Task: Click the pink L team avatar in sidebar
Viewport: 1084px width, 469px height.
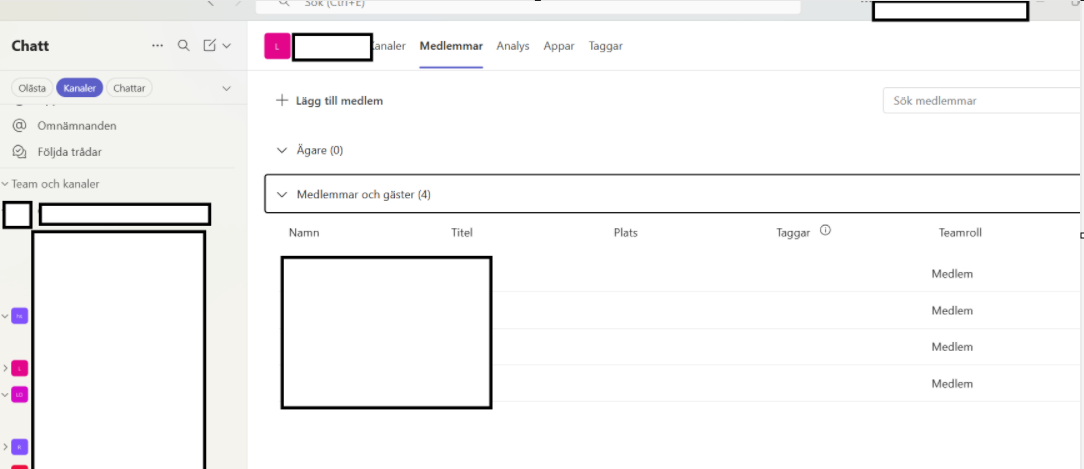Action: click(19, 368)
